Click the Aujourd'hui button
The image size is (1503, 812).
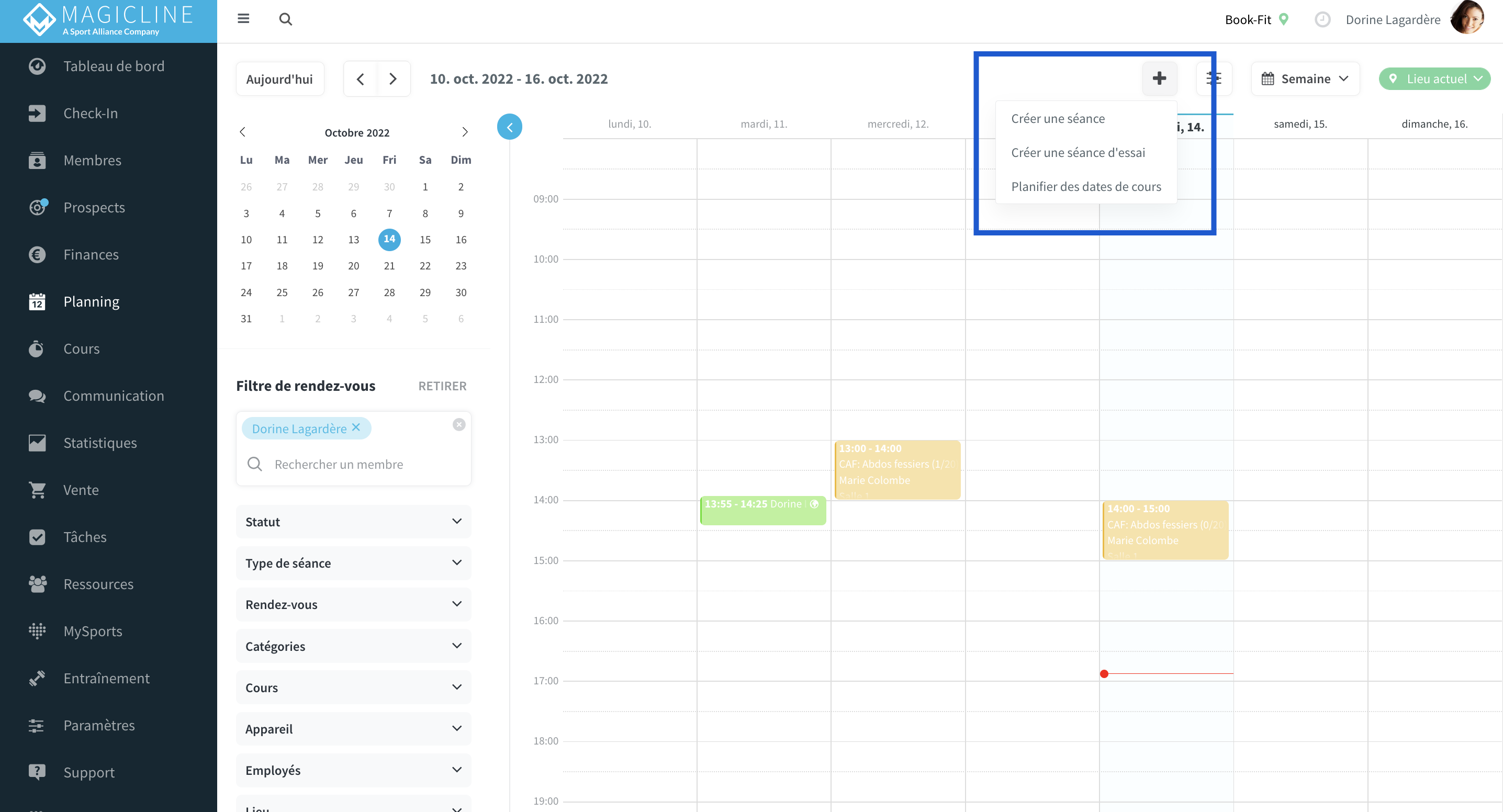tap(279, 79)
